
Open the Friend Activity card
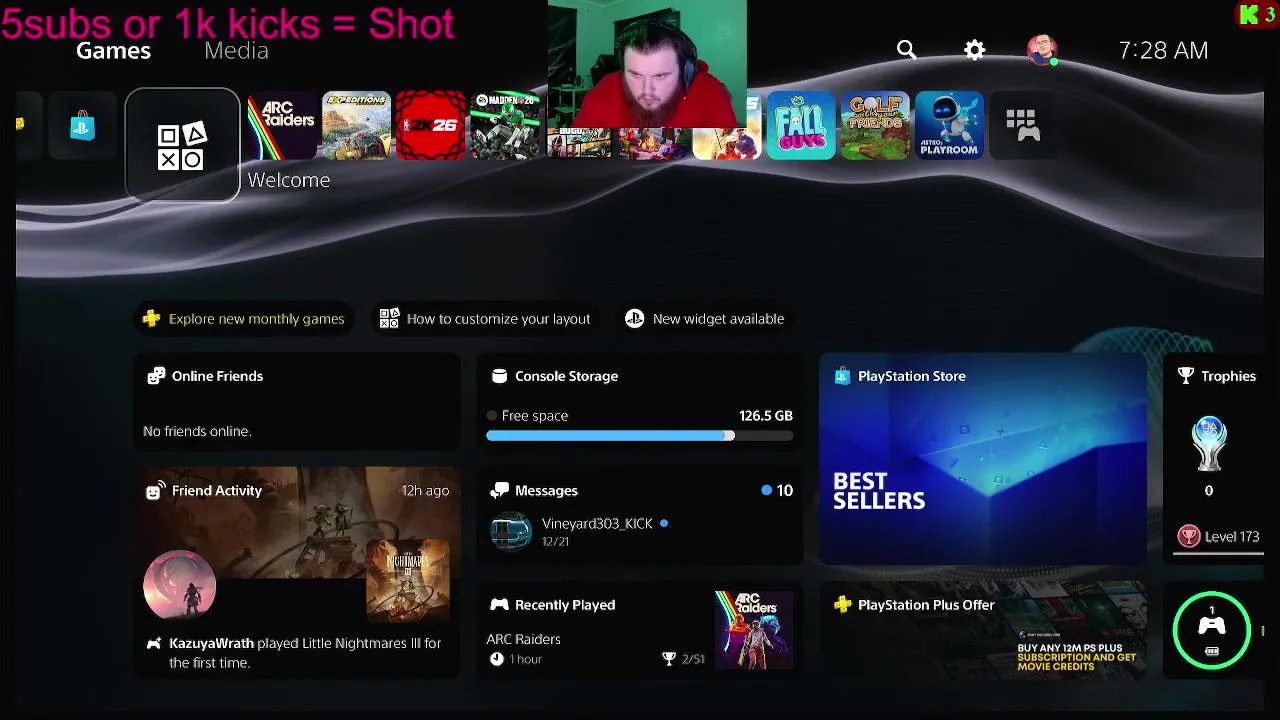coord(297,573)
